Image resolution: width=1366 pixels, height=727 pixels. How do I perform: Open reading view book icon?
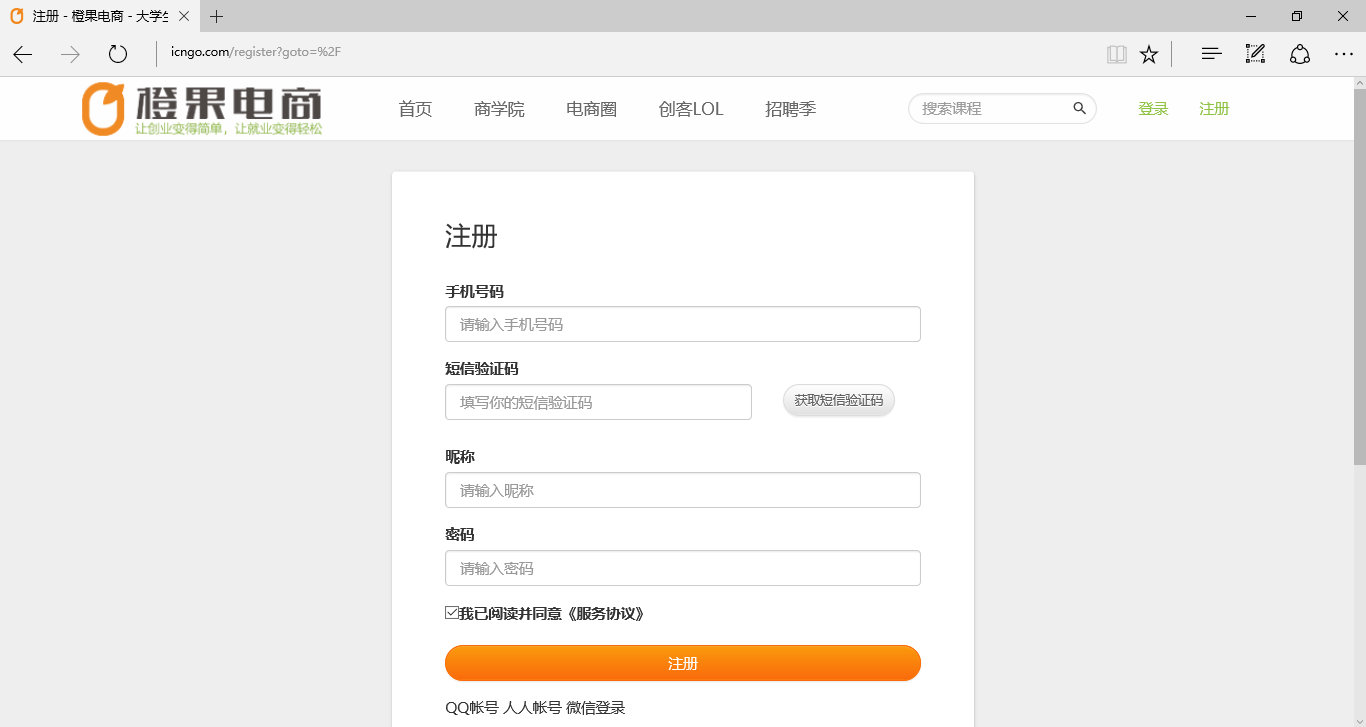click(x=1116, y=54)
